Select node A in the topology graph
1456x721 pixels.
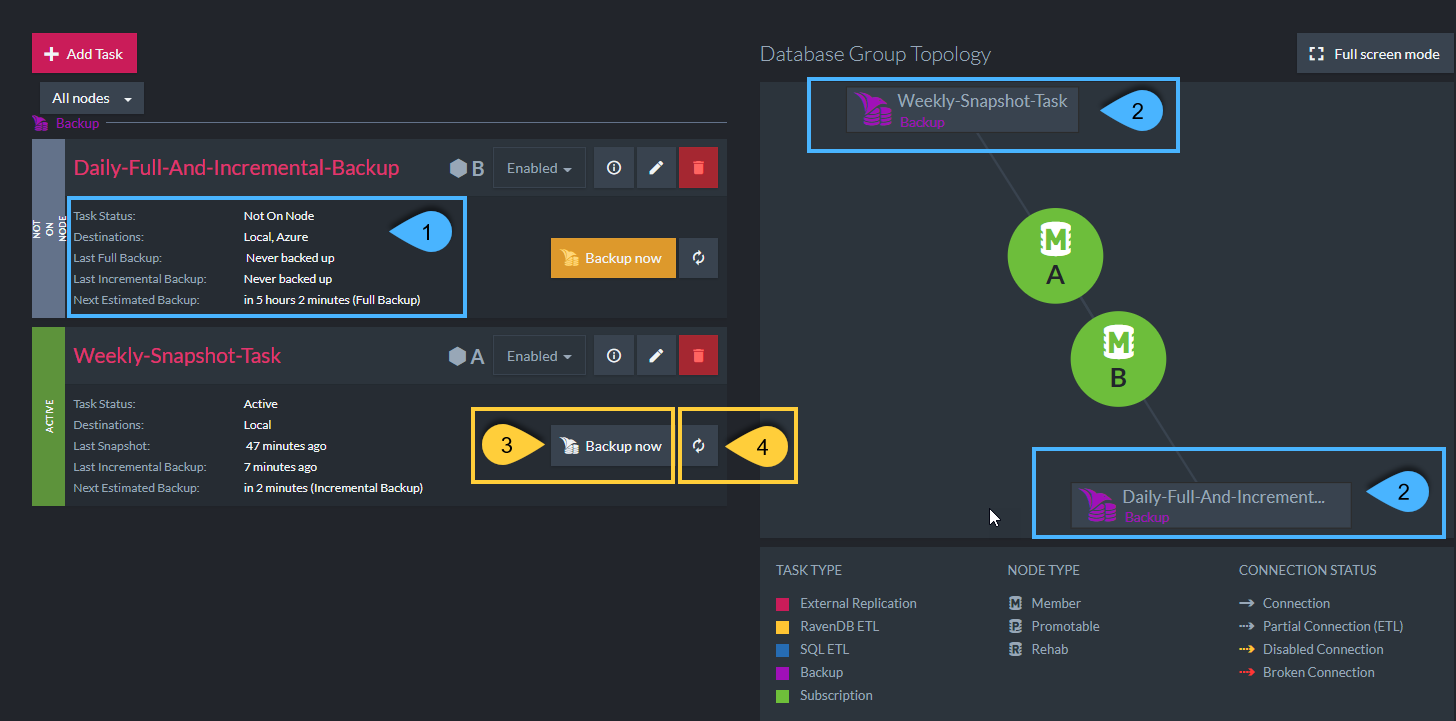(x=1055, y=258)
